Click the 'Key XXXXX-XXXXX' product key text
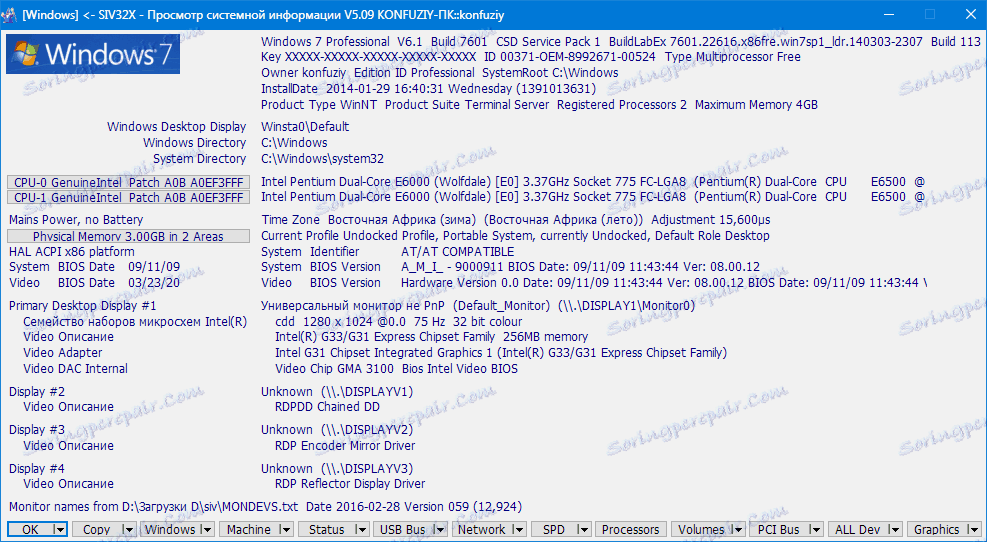Screen dimensions: 987x542 pos(368,57)
